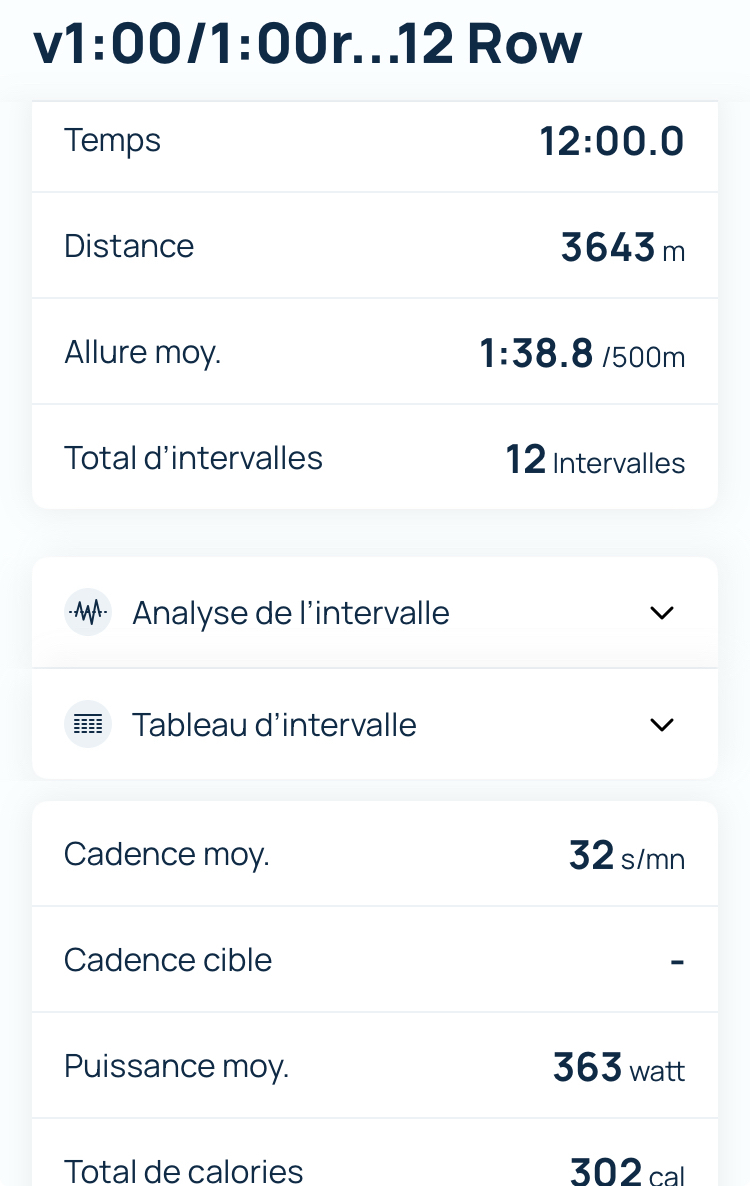Select the Total d'intervalles label
The height and width of the screenshot is (1186, 750).
193,458
